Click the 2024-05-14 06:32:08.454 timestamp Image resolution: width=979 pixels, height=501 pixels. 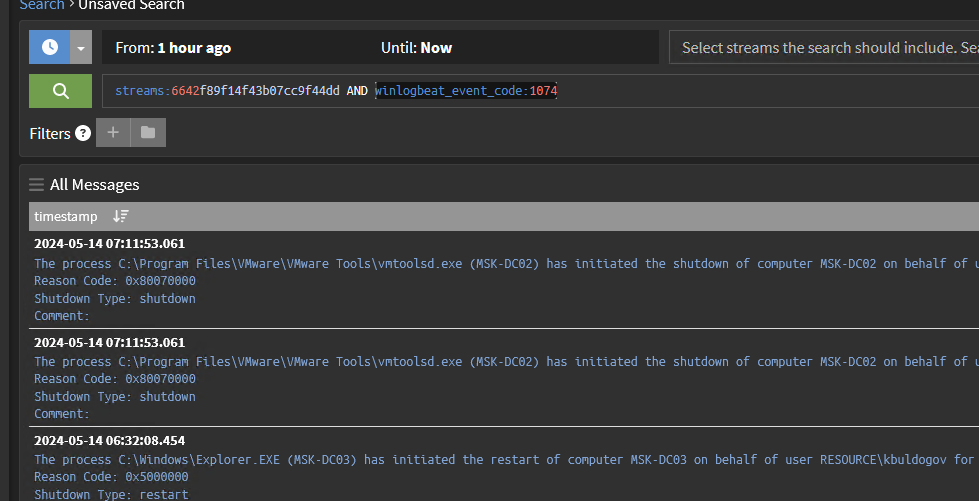[109, 440]
